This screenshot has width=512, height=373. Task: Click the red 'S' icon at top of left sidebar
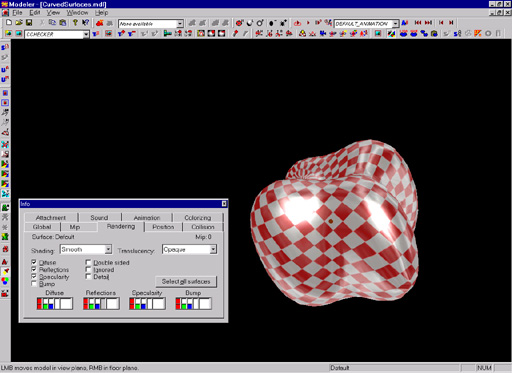pyautogui.click(x=5, y=48)
